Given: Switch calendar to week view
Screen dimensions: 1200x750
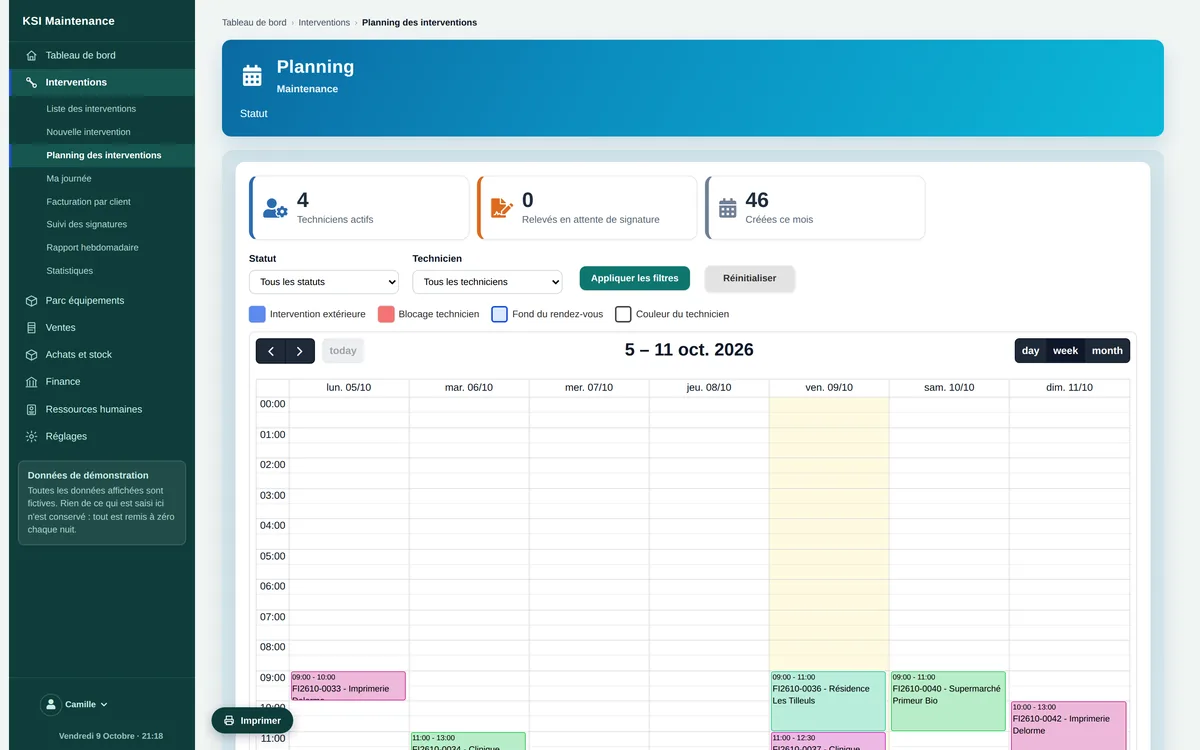Looking at the screenshot, I should (x=1066, y=351).
